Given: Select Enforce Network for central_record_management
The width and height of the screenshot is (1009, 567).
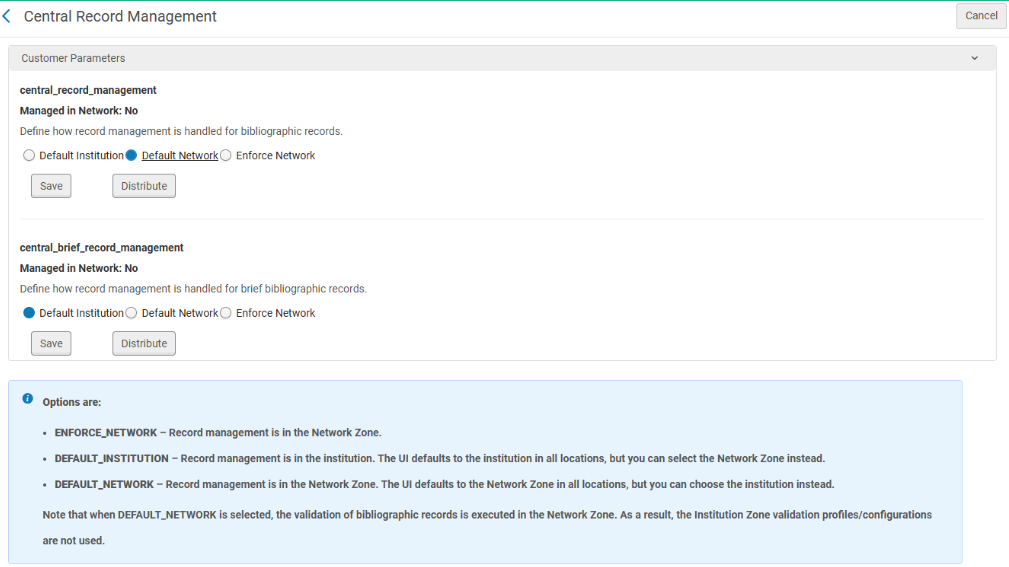Looking at the screenshot, I should click(x=226, y=156).
